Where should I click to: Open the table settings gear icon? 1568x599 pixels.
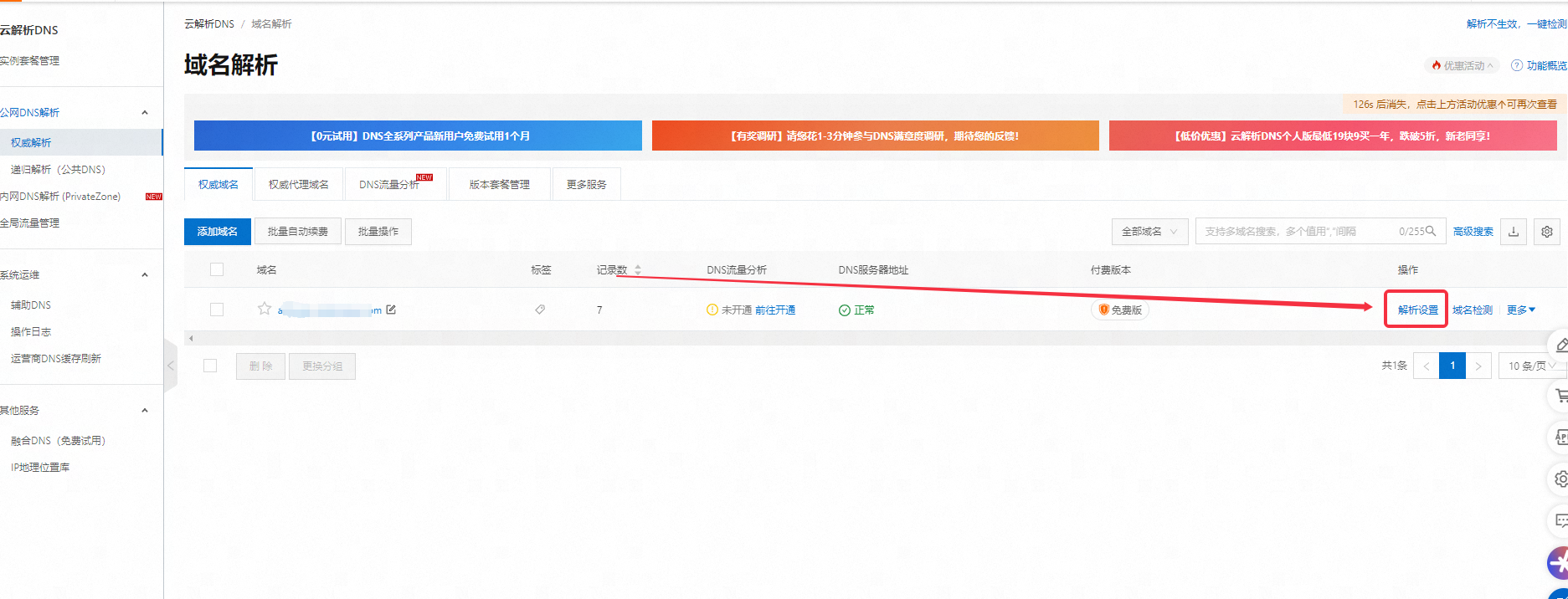(x=1547, y=232)
